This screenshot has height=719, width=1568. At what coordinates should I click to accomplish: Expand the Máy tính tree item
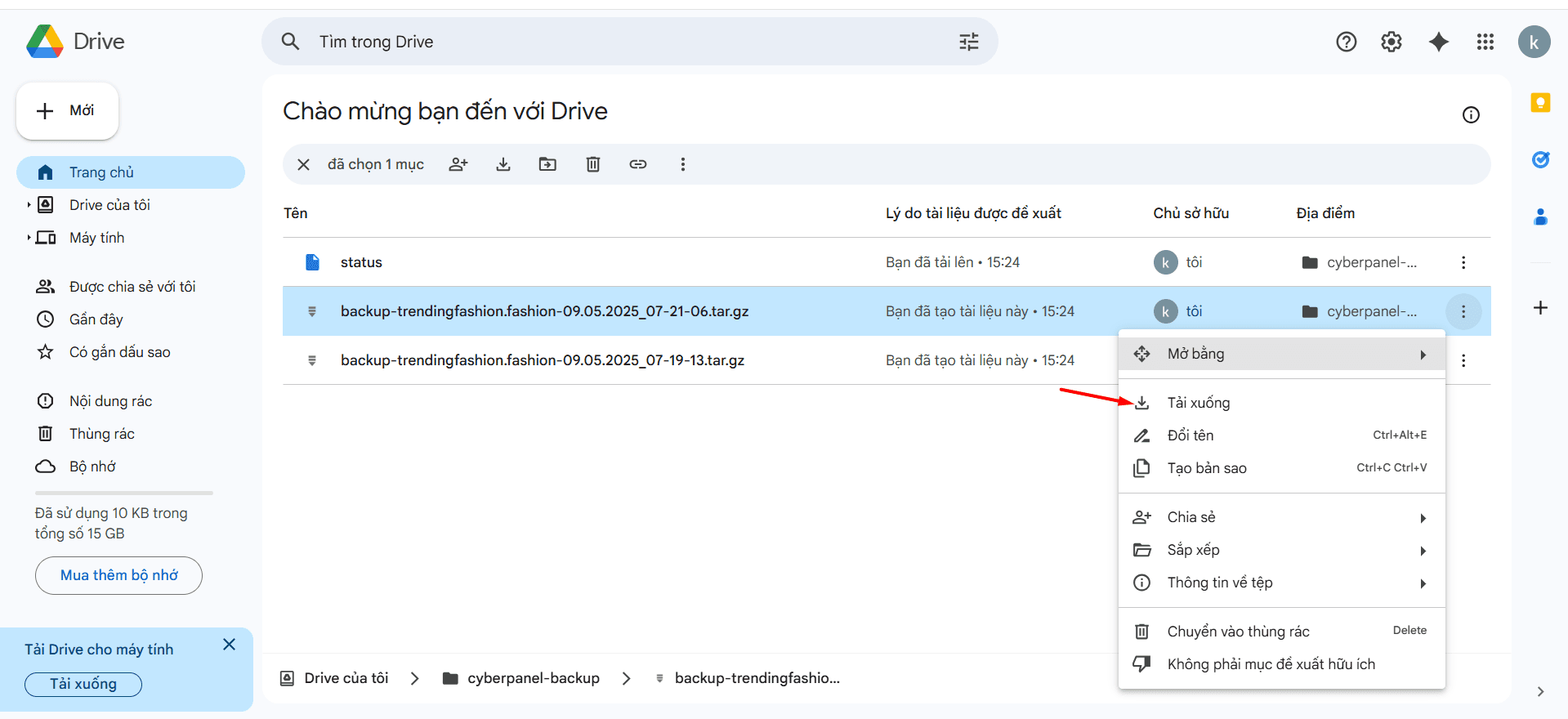(x=29, y=238)
